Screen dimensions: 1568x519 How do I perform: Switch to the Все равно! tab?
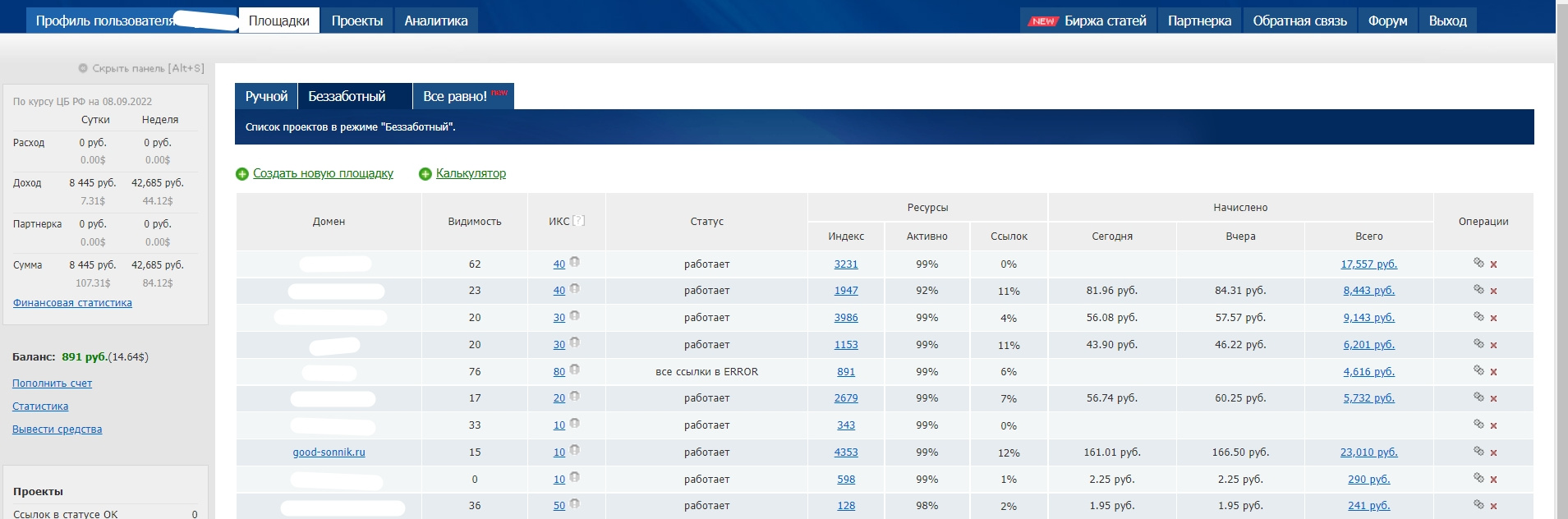pos(463,96)
